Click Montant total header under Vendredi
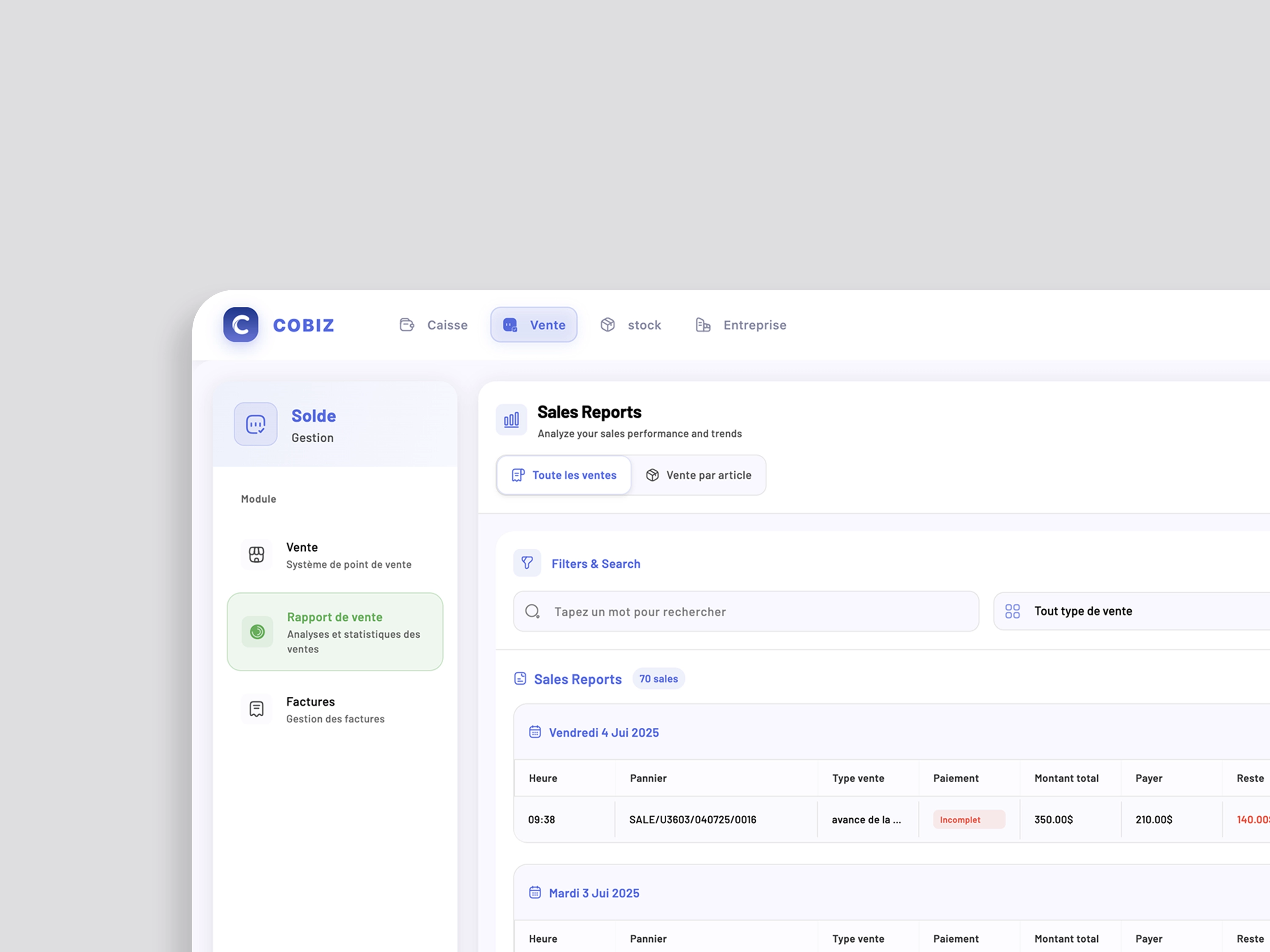The width and height of the screenshot is (1270, 952). [1067, 778]
